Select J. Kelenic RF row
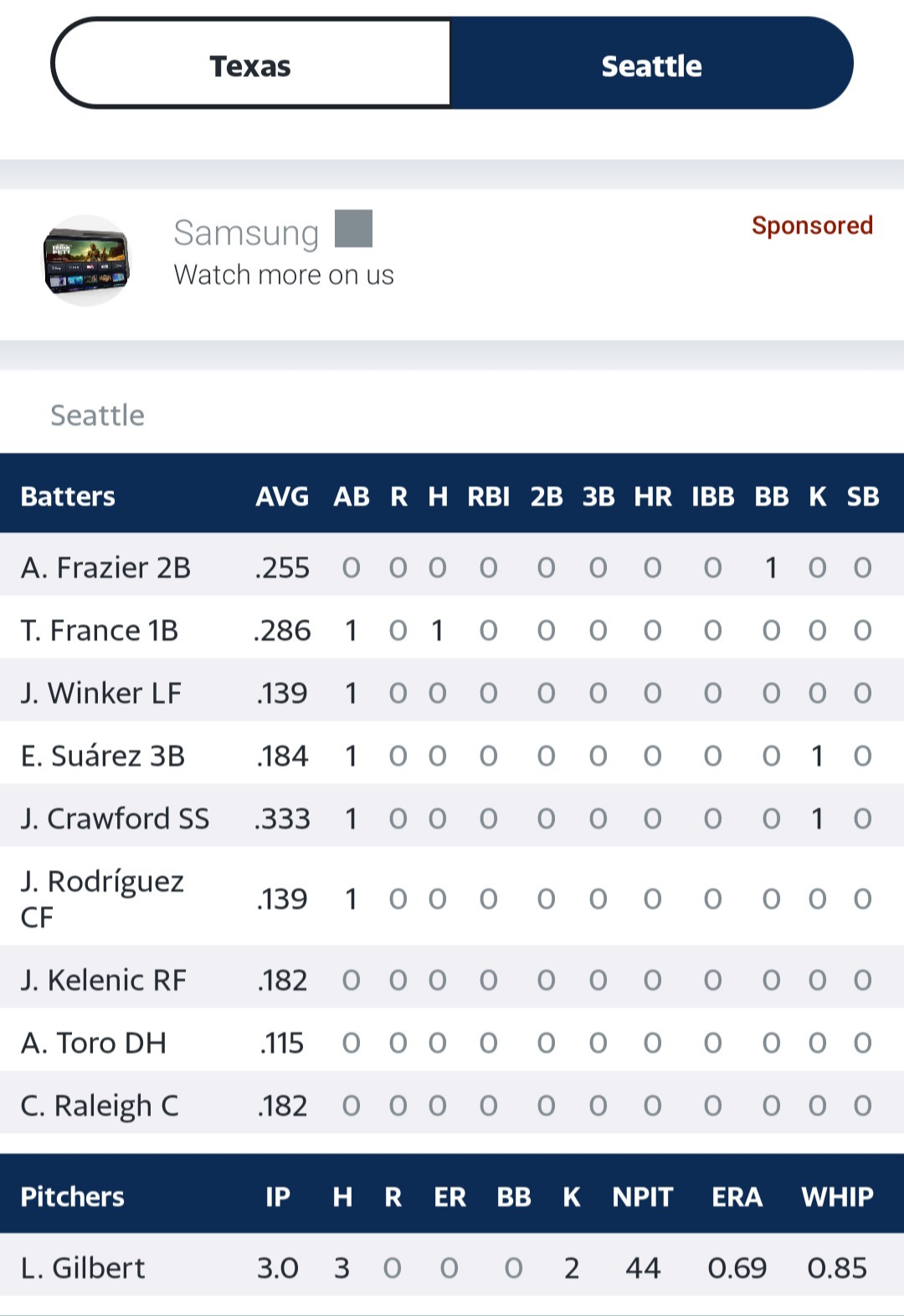This screenshot has width=904, height=1316. pos(104,980)
